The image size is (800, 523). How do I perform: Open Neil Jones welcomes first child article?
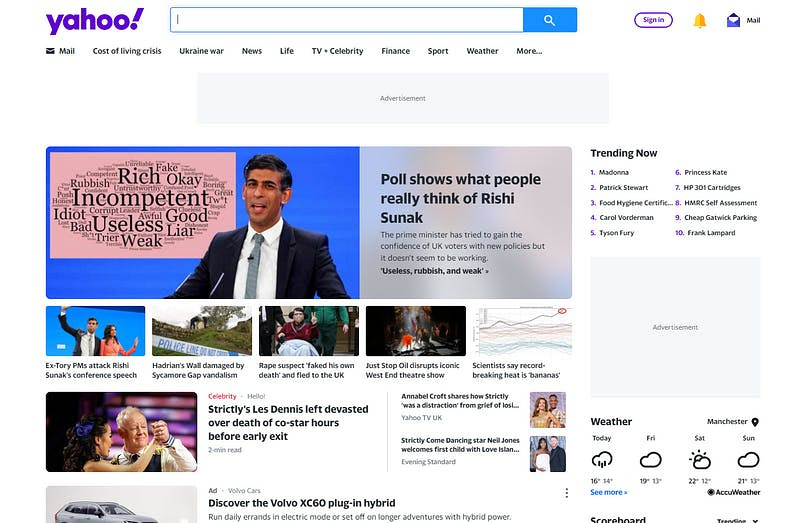coord(460,445)
